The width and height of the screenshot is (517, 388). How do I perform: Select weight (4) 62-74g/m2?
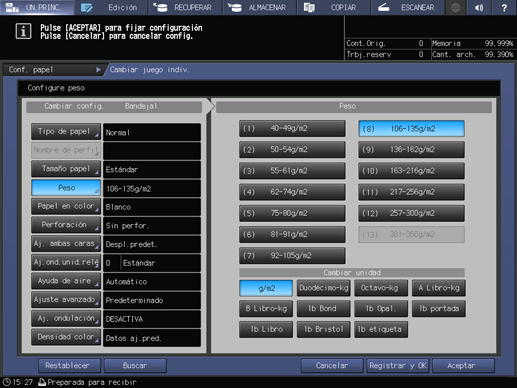point(292,192)
